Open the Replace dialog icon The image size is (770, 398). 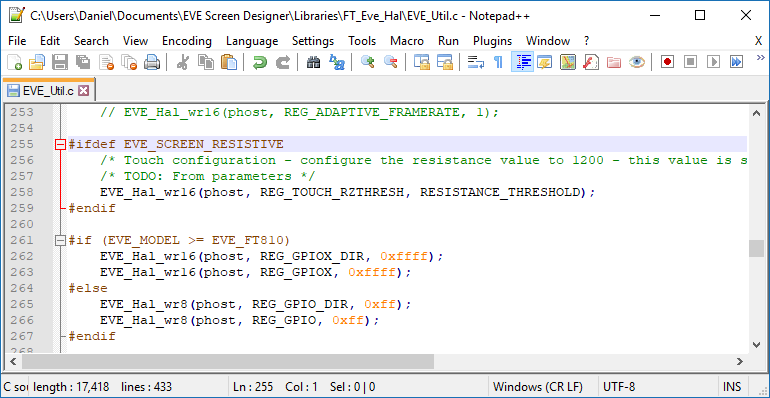(x=336, y=62)
